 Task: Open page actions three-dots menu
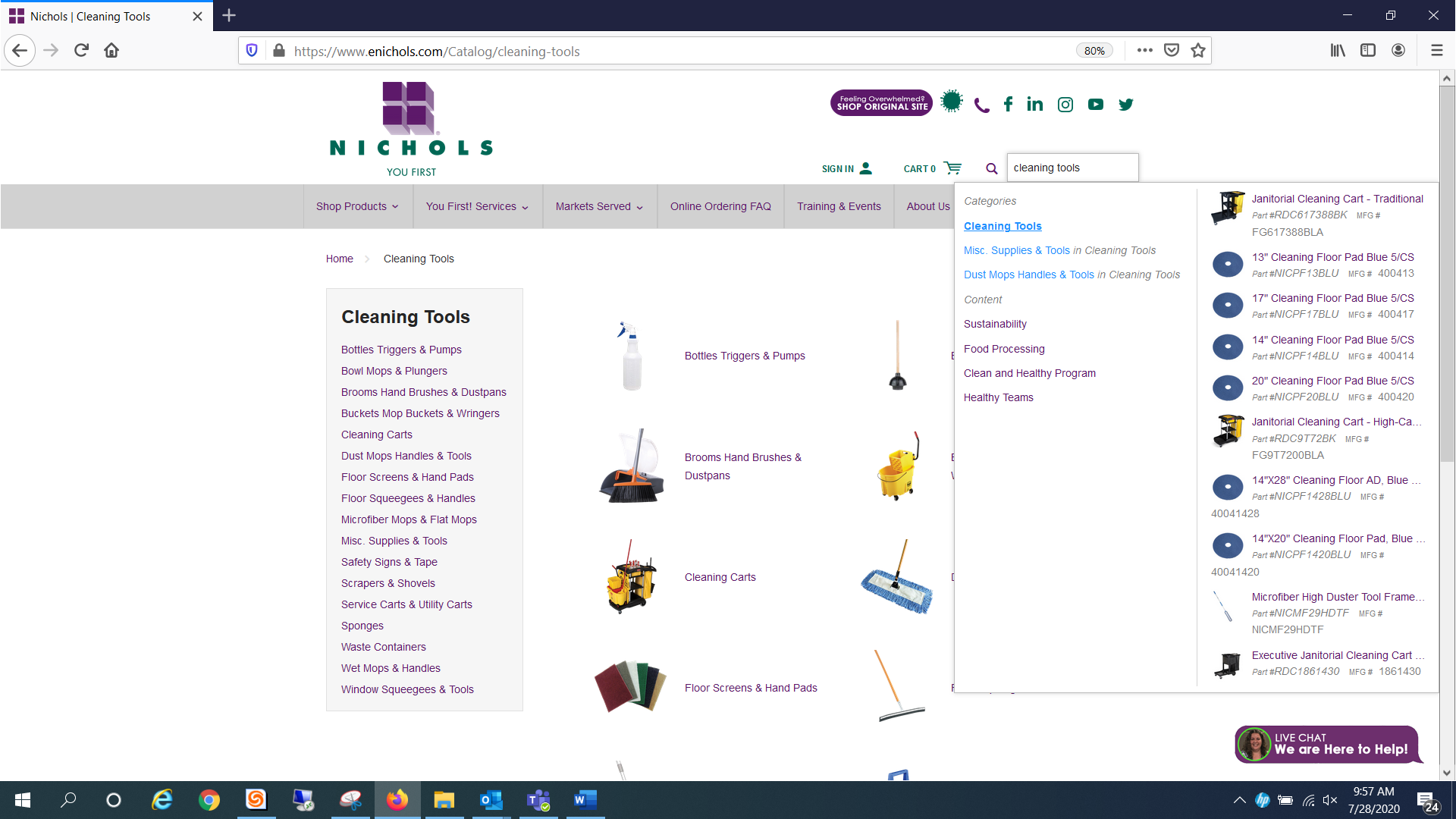coord(1145,51)
